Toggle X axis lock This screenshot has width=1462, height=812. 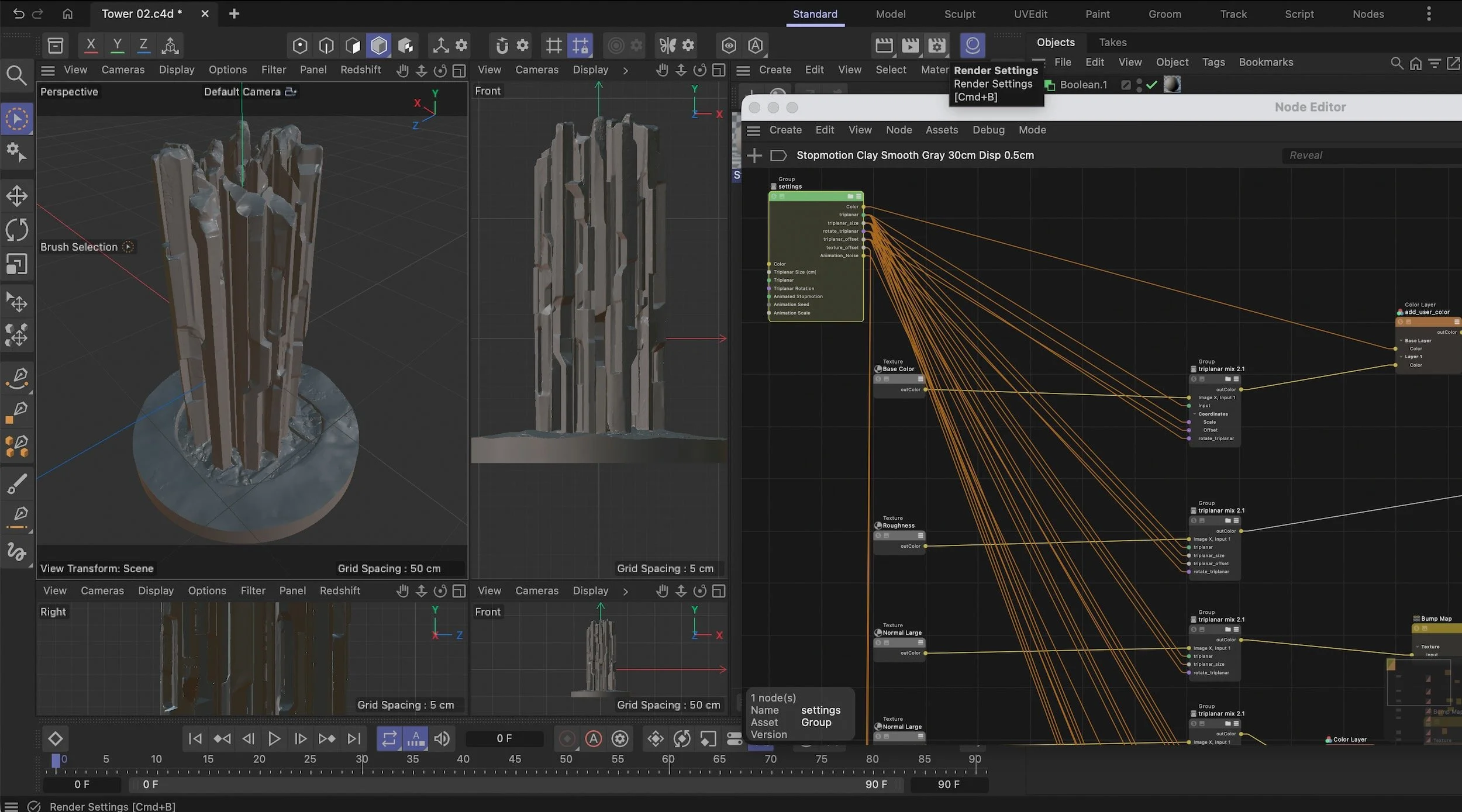coord(91,45)
